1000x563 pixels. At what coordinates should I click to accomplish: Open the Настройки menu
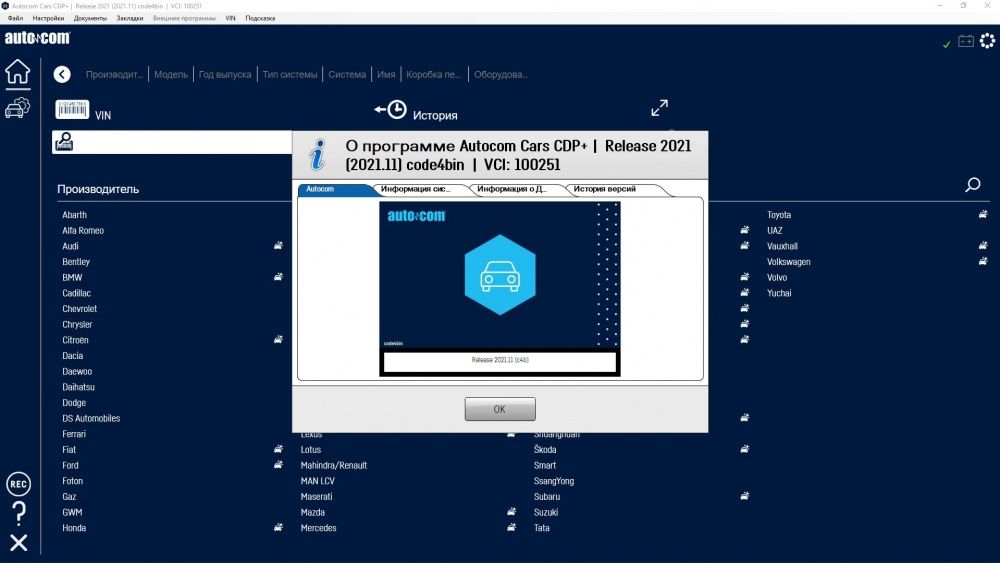(48, 18)
